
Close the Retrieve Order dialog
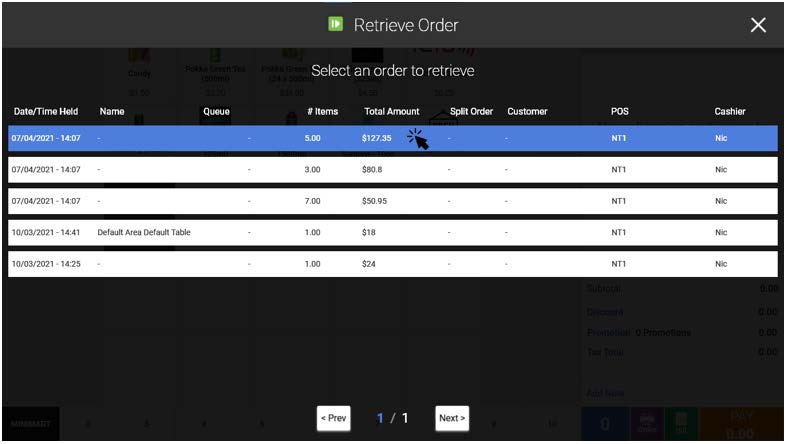[x=758, y=25]
